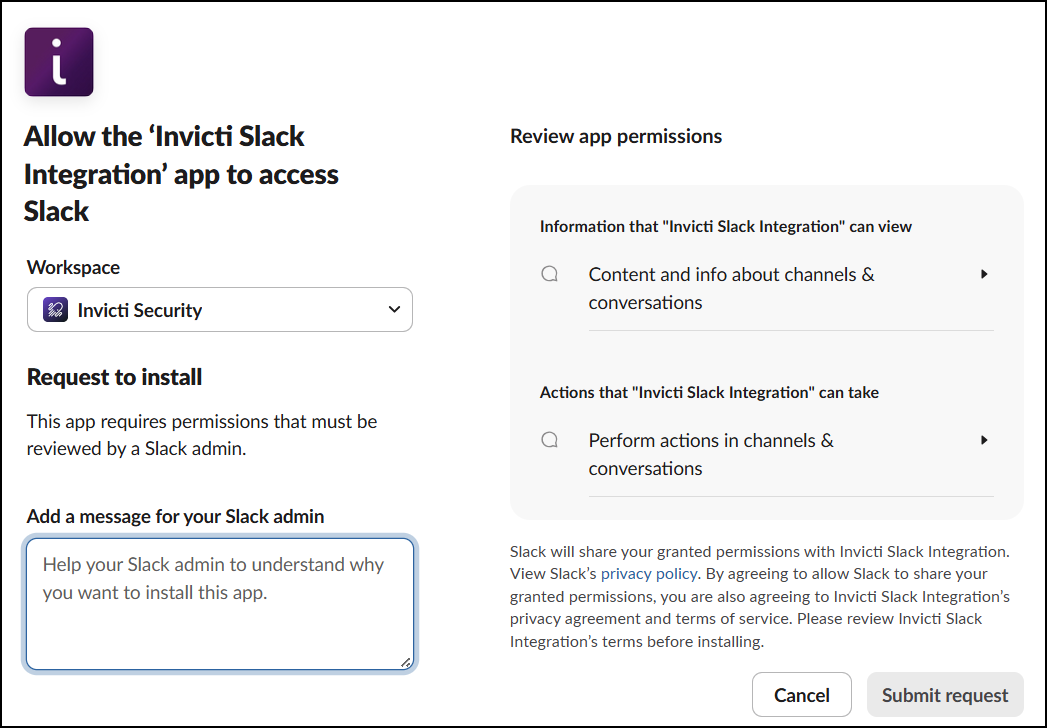Image resolution: width=1047 pixels, height=728 pixels.
Task: Click the Invicti Security workspace icon
Action: pyautogui.click(x=56, y=310)
